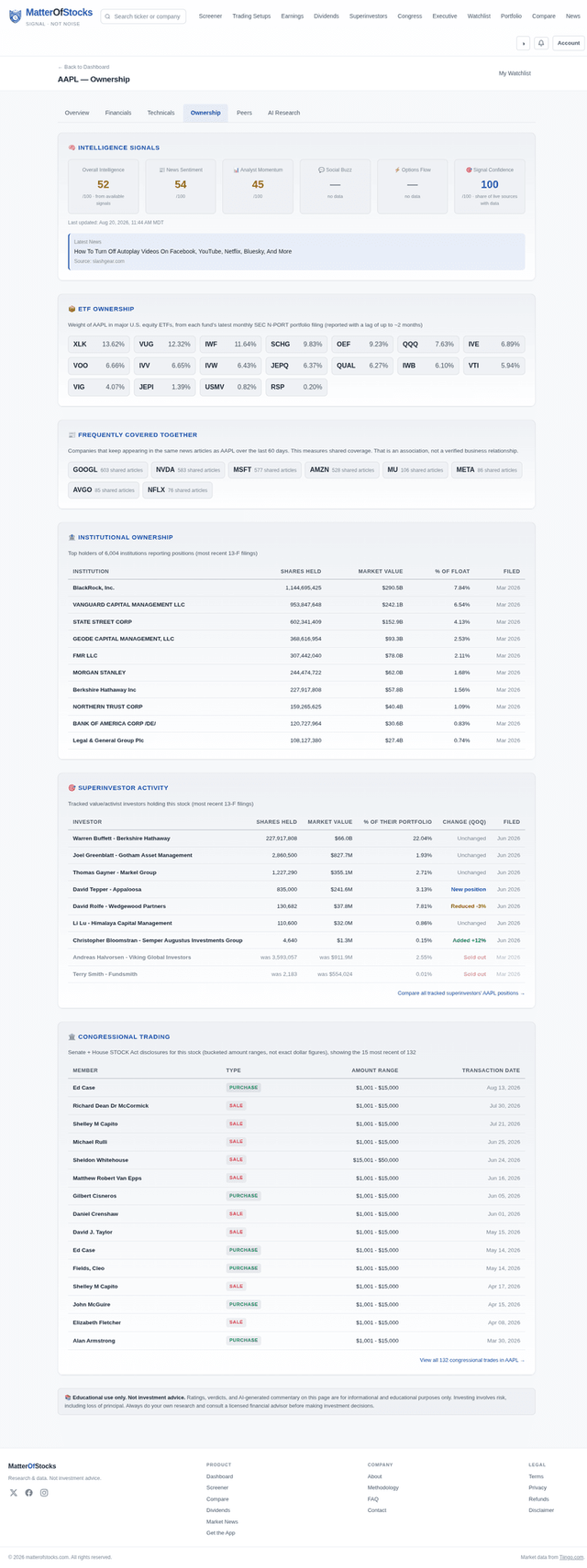Open Richard Dean Dr McCormick member row

296,1105
